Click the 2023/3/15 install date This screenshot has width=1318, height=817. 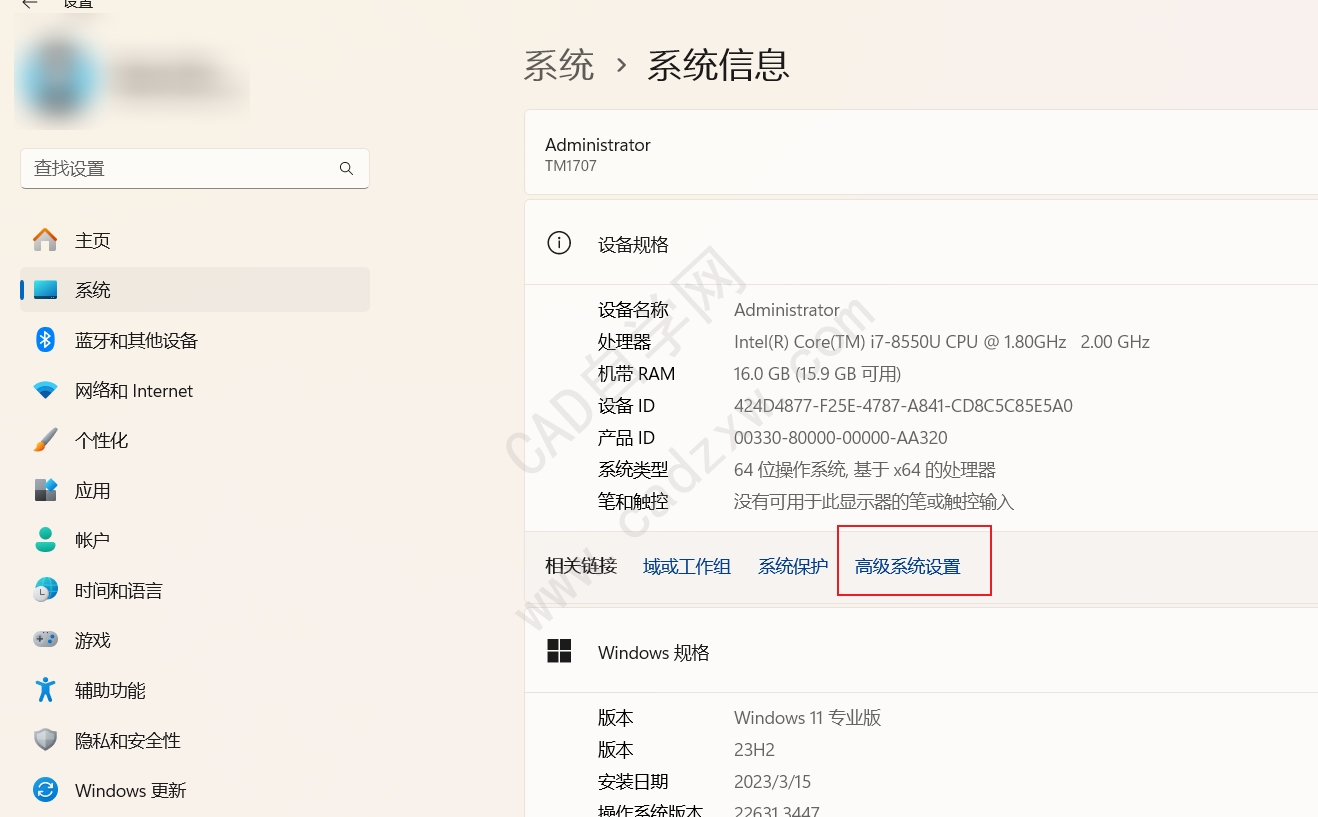(x=772, y=782)
